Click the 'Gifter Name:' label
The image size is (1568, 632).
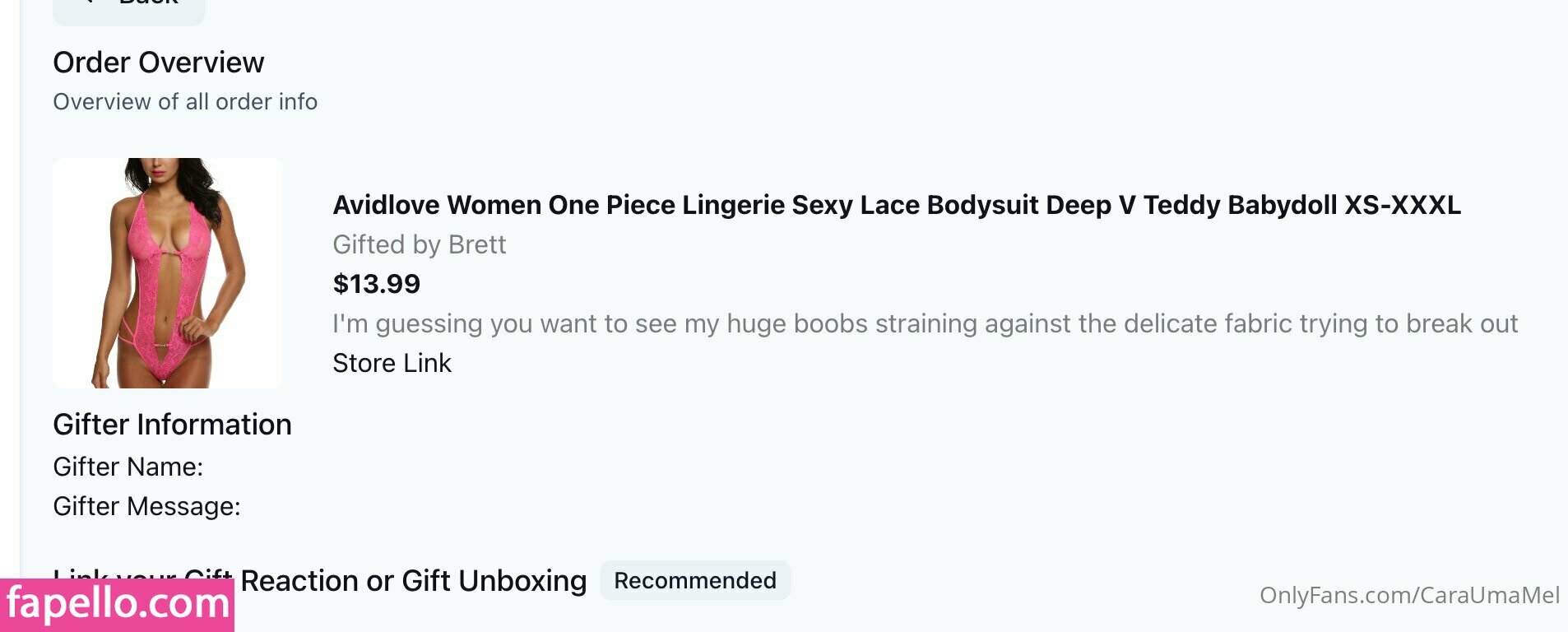(128, 467)
